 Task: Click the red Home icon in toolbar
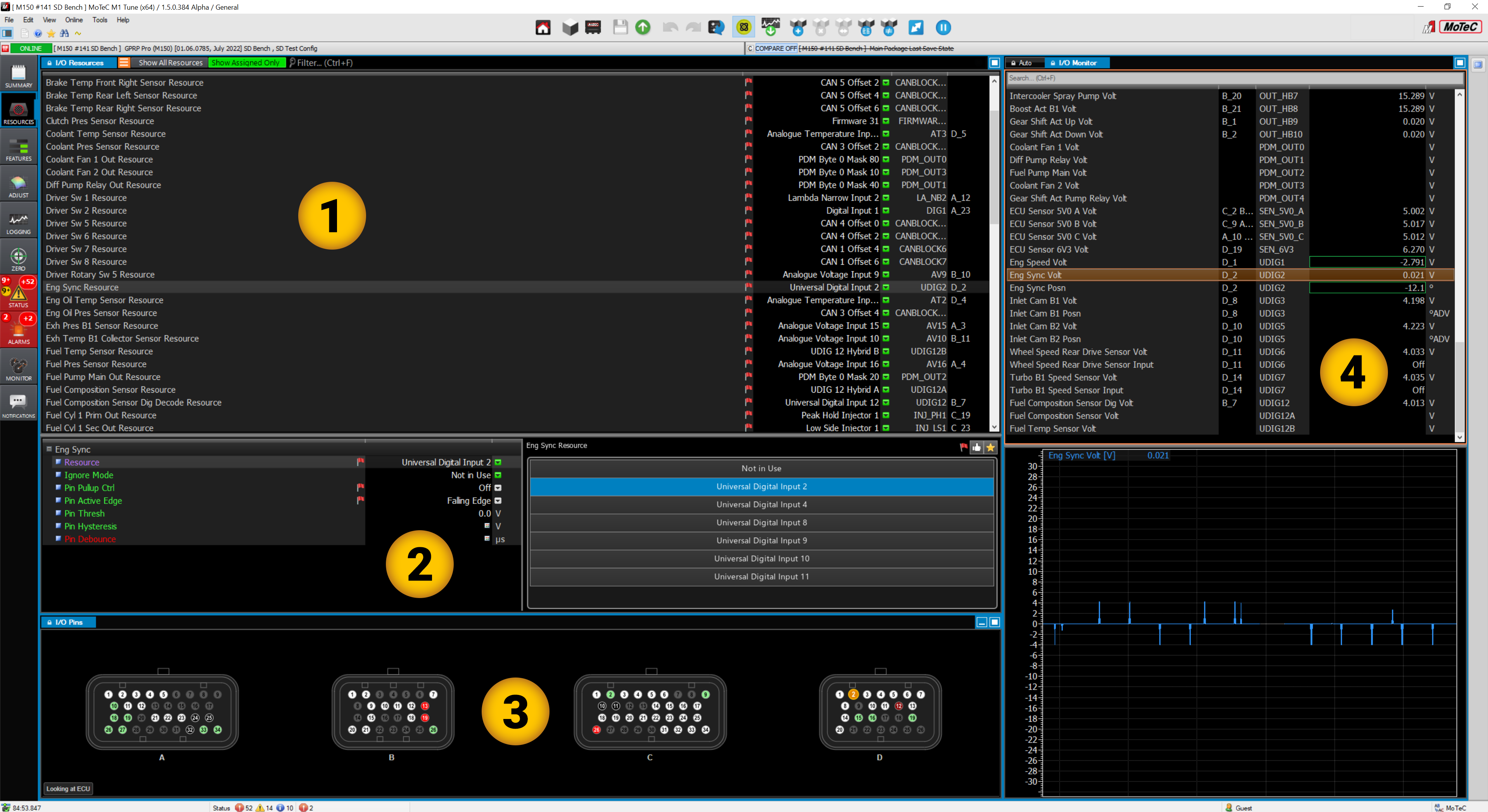(x=543, y=27)
